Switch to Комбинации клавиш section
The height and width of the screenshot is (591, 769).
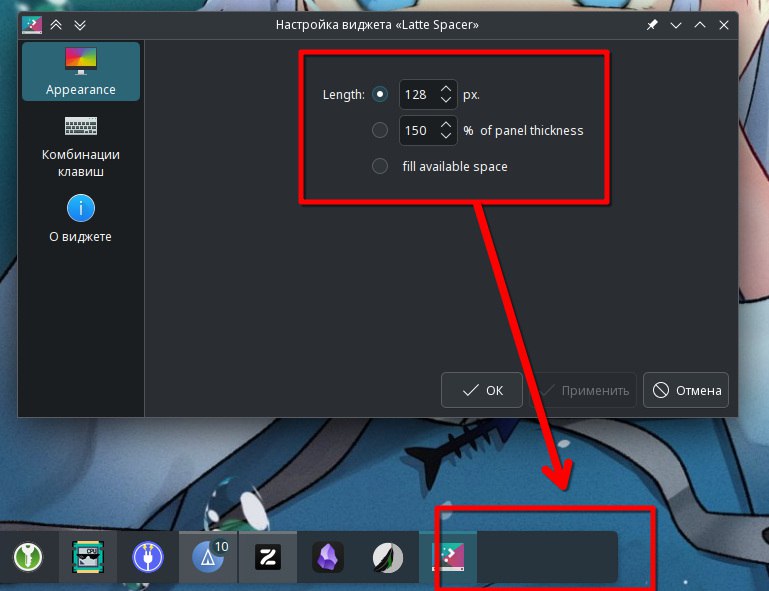pos(80,146)
